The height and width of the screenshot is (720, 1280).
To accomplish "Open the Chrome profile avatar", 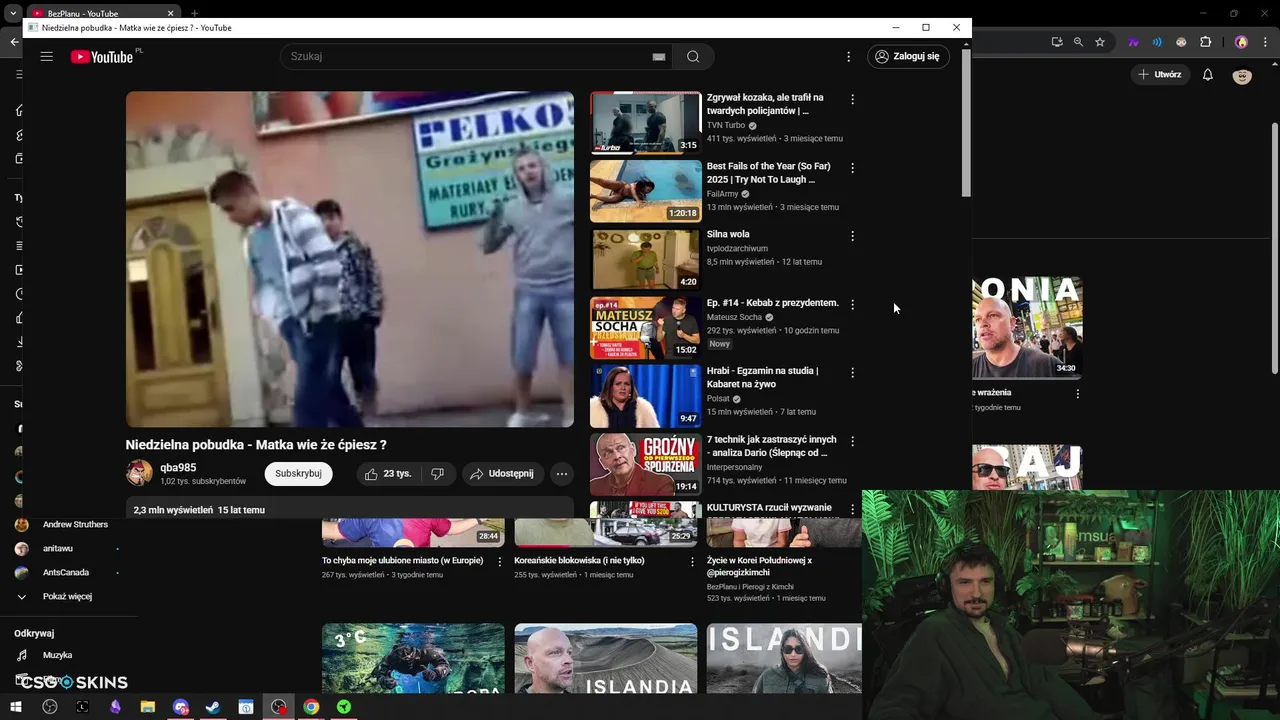I will 1241,42.
